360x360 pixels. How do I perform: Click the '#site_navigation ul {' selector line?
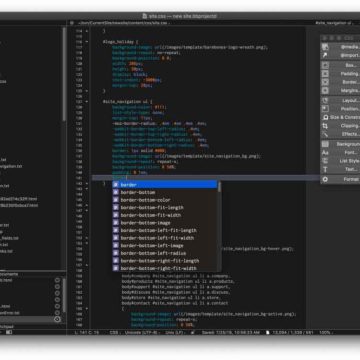pyautogui.click(x=128, y=101)
